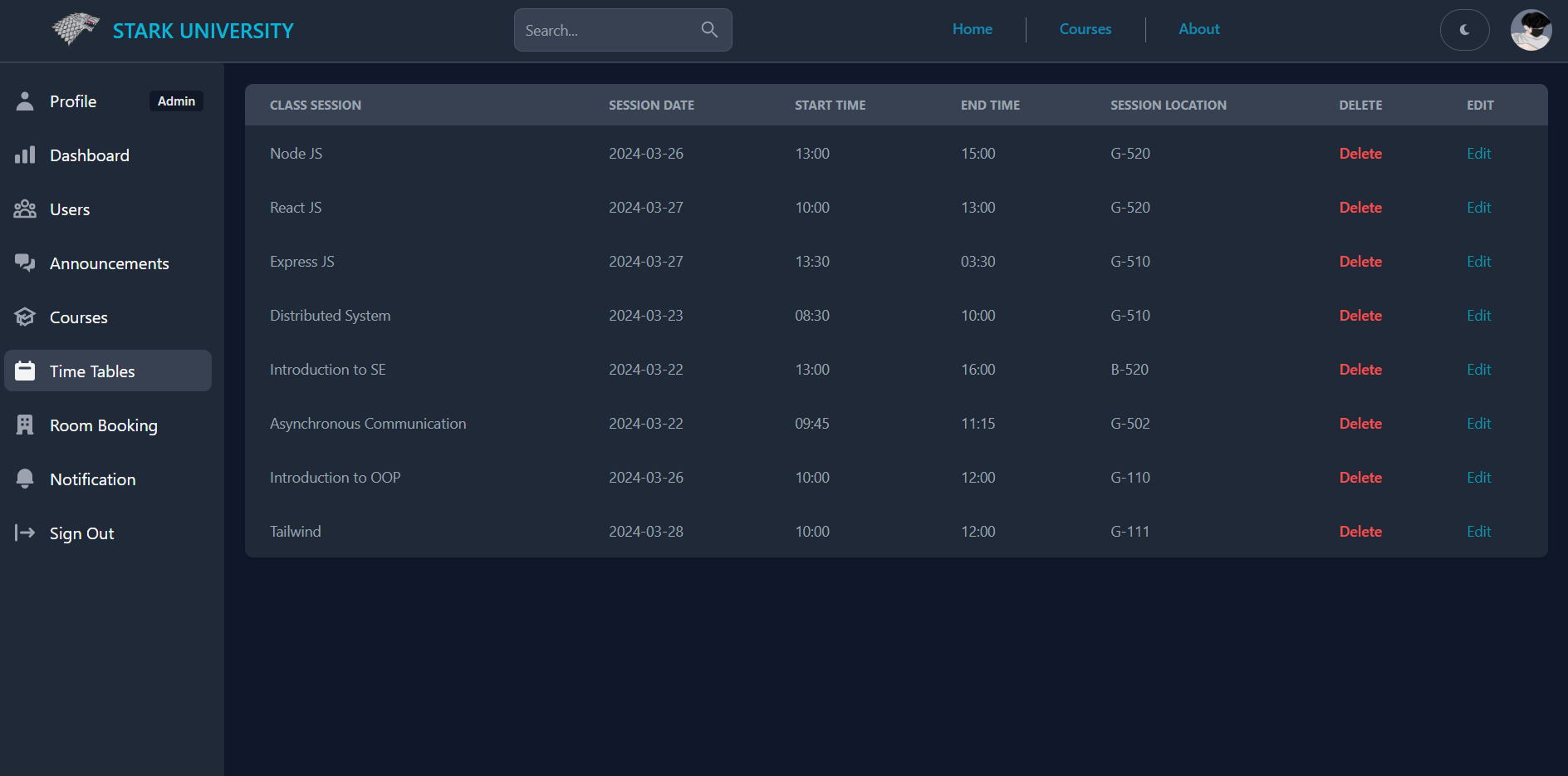
Task: Open Announcements via its chat bubble icon
Action: click(25, 263)
